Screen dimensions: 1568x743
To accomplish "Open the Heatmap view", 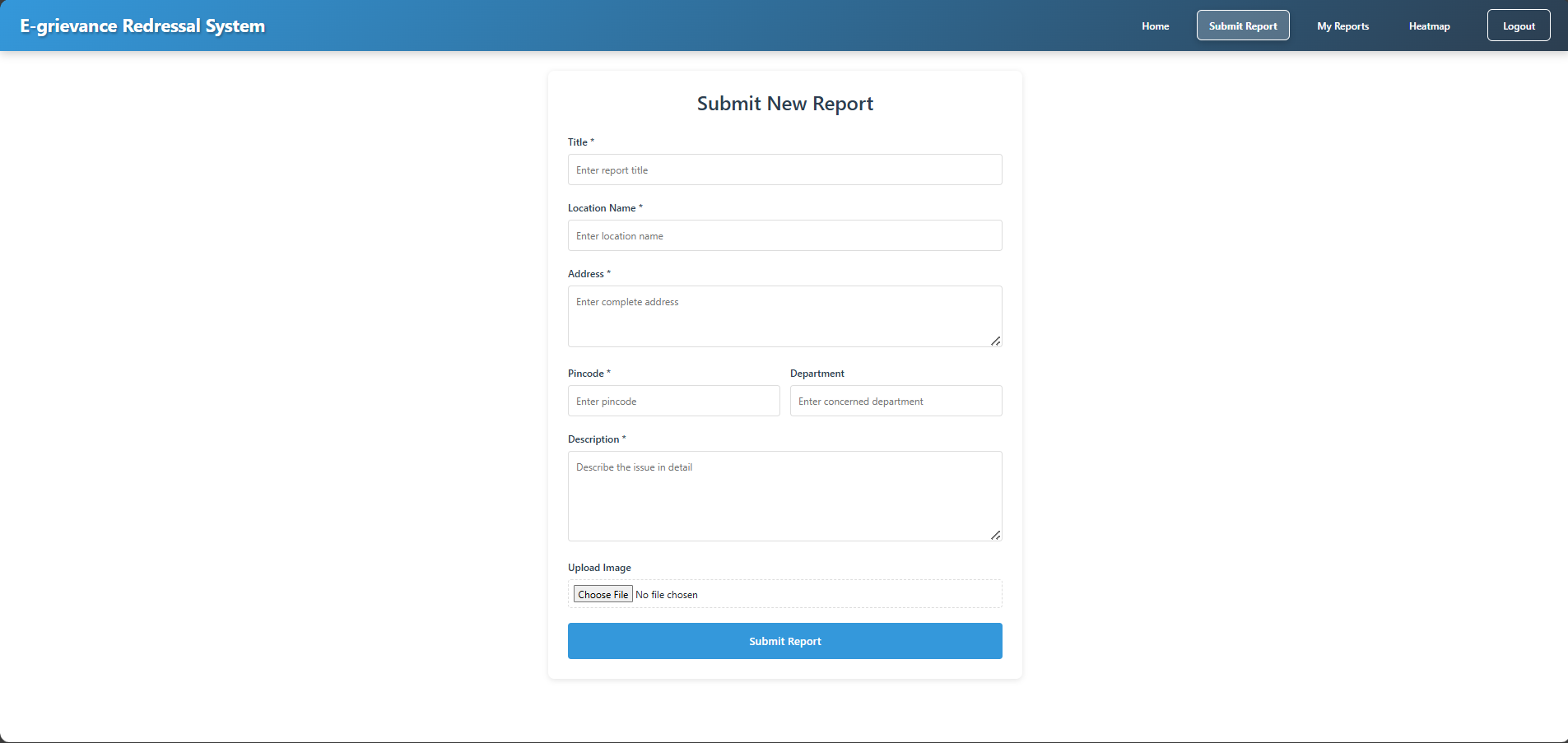I will pyautogui.click(x=1429, y=26).
